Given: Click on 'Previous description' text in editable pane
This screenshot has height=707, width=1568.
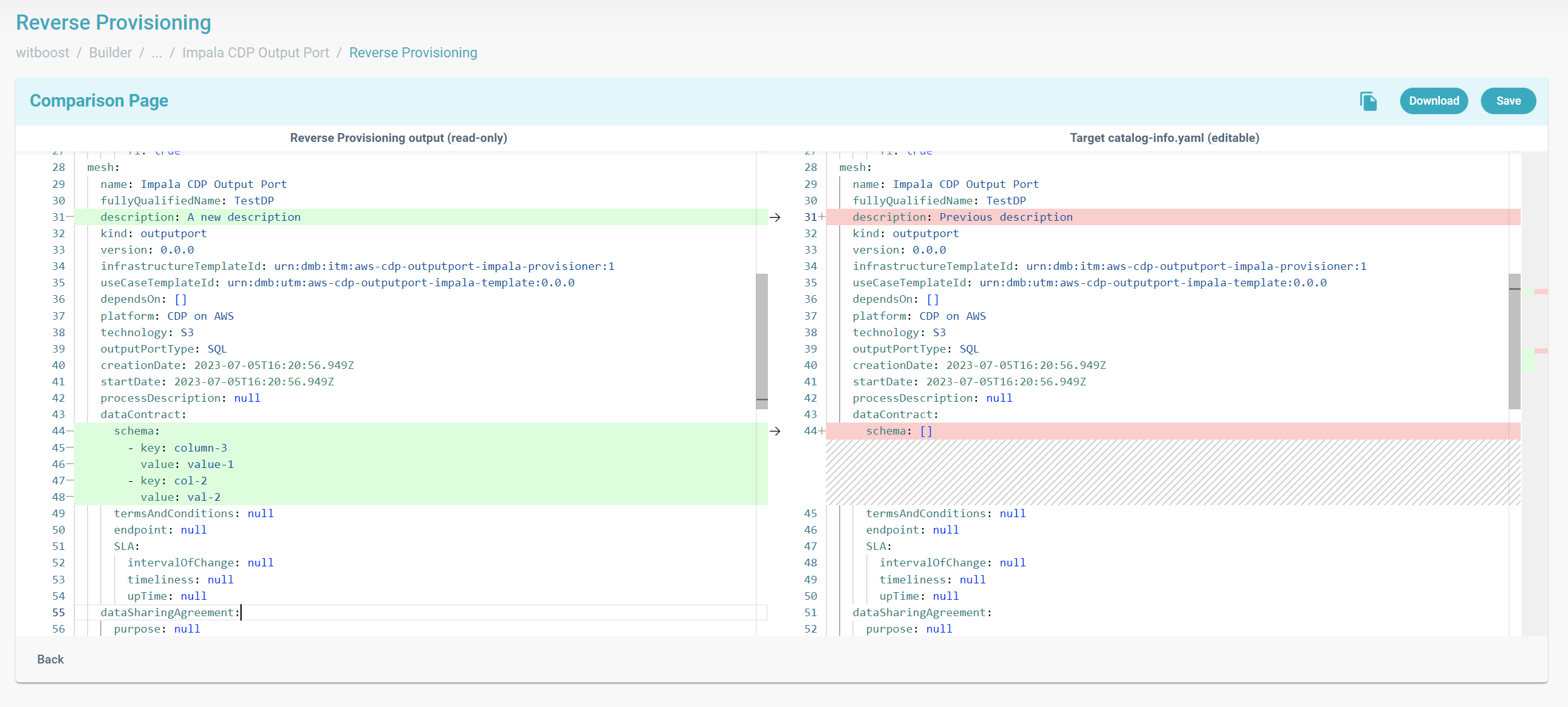Looking at the screenshot, I should click(x=1006, y=217).
